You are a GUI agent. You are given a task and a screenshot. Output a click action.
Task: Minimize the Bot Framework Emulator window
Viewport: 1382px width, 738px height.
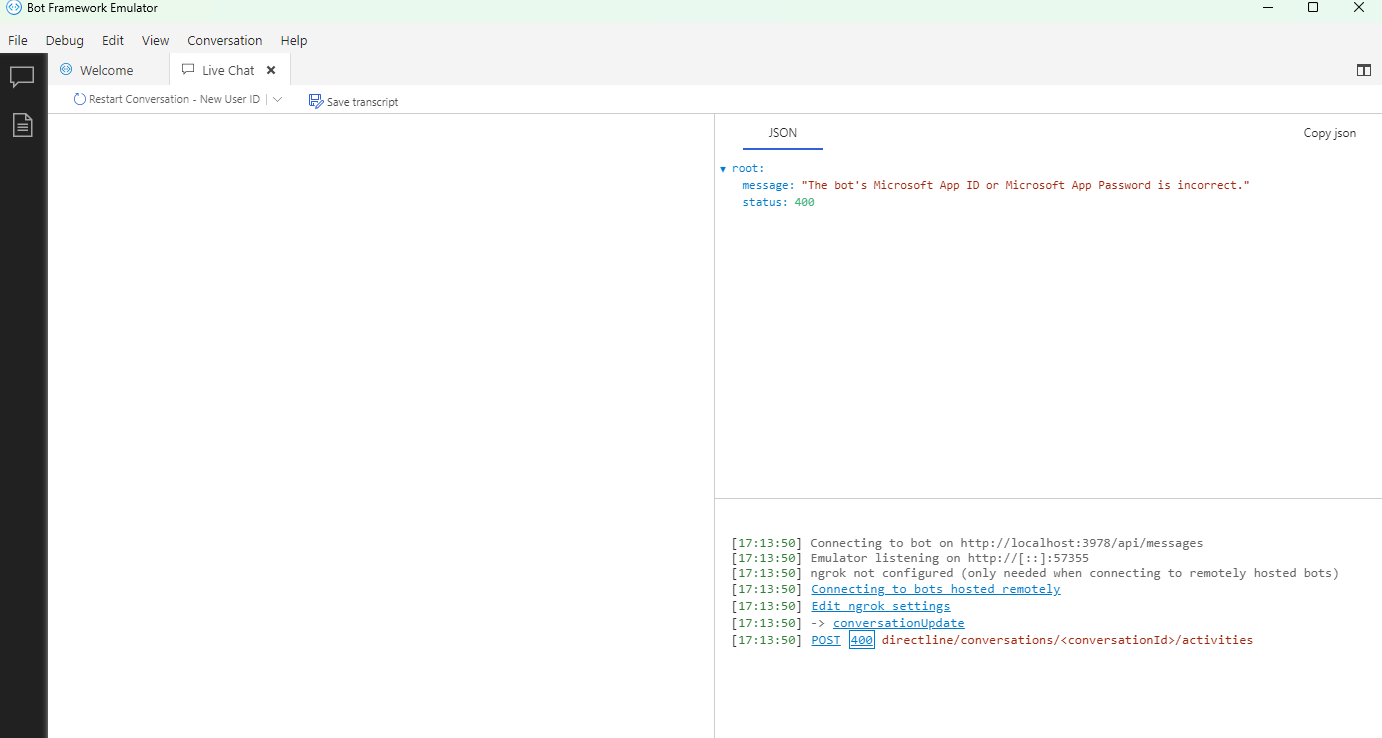[x=1267, y=8]
